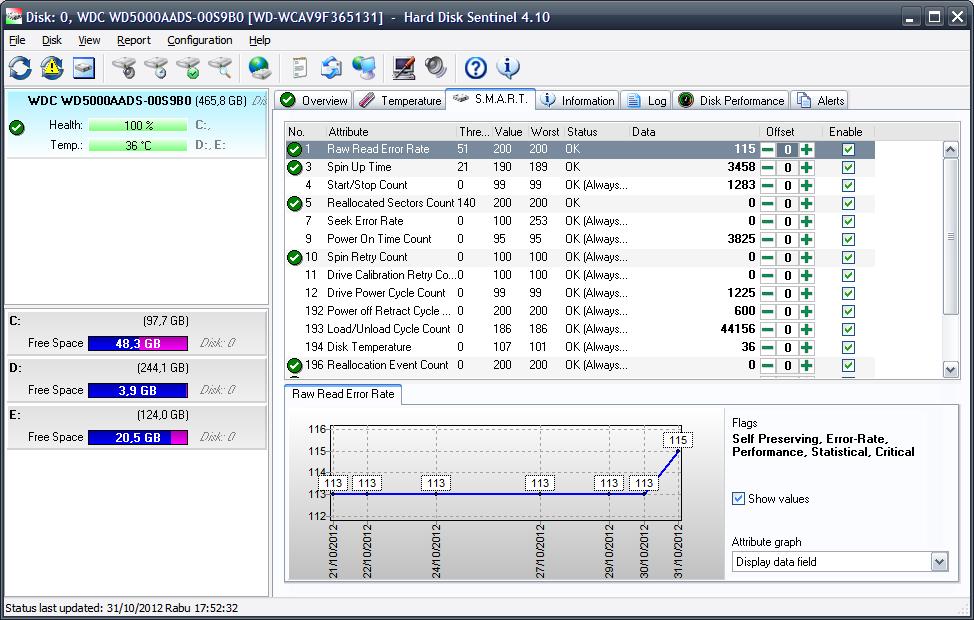This screenshot has width=974, height=620.
Task: Click the yellow warning alert toolbar icon
Action: pos(52,67)
